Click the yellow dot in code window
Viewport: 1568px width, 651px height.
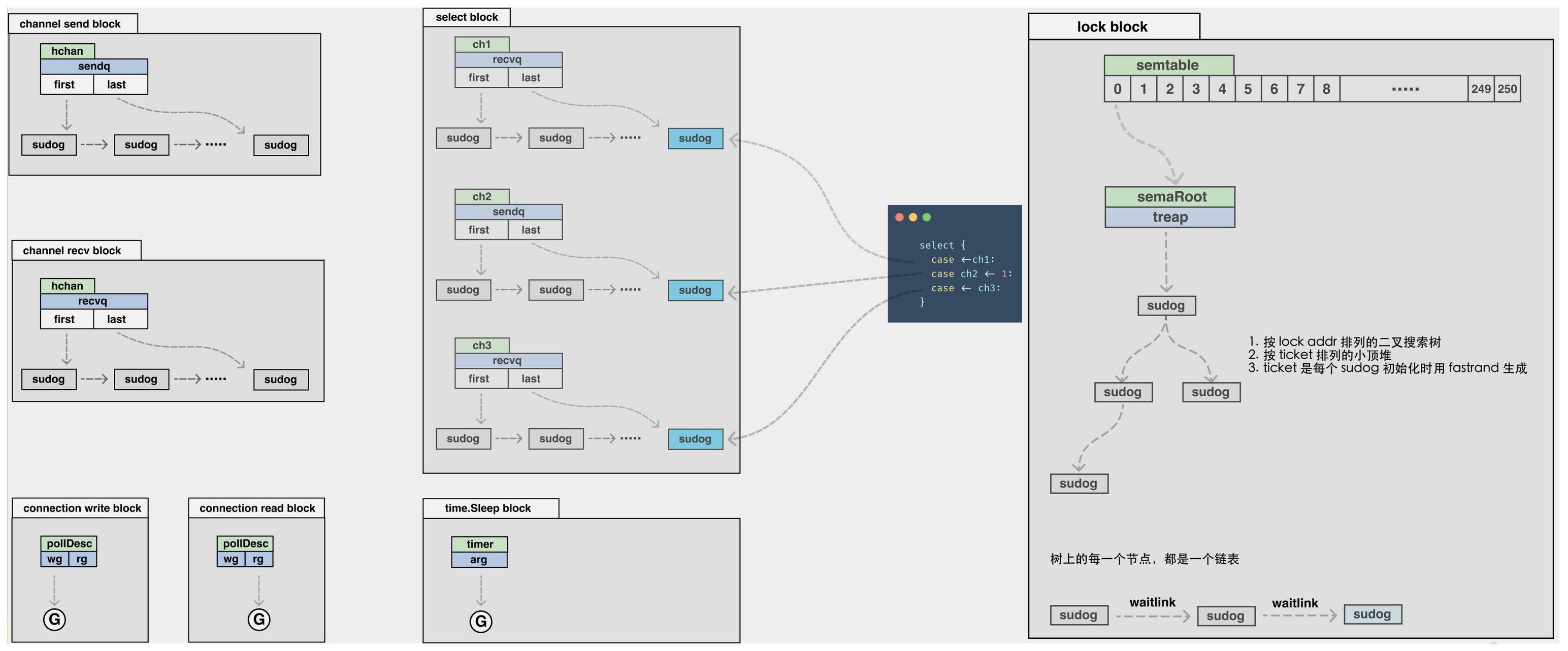[x=912, y=217]
